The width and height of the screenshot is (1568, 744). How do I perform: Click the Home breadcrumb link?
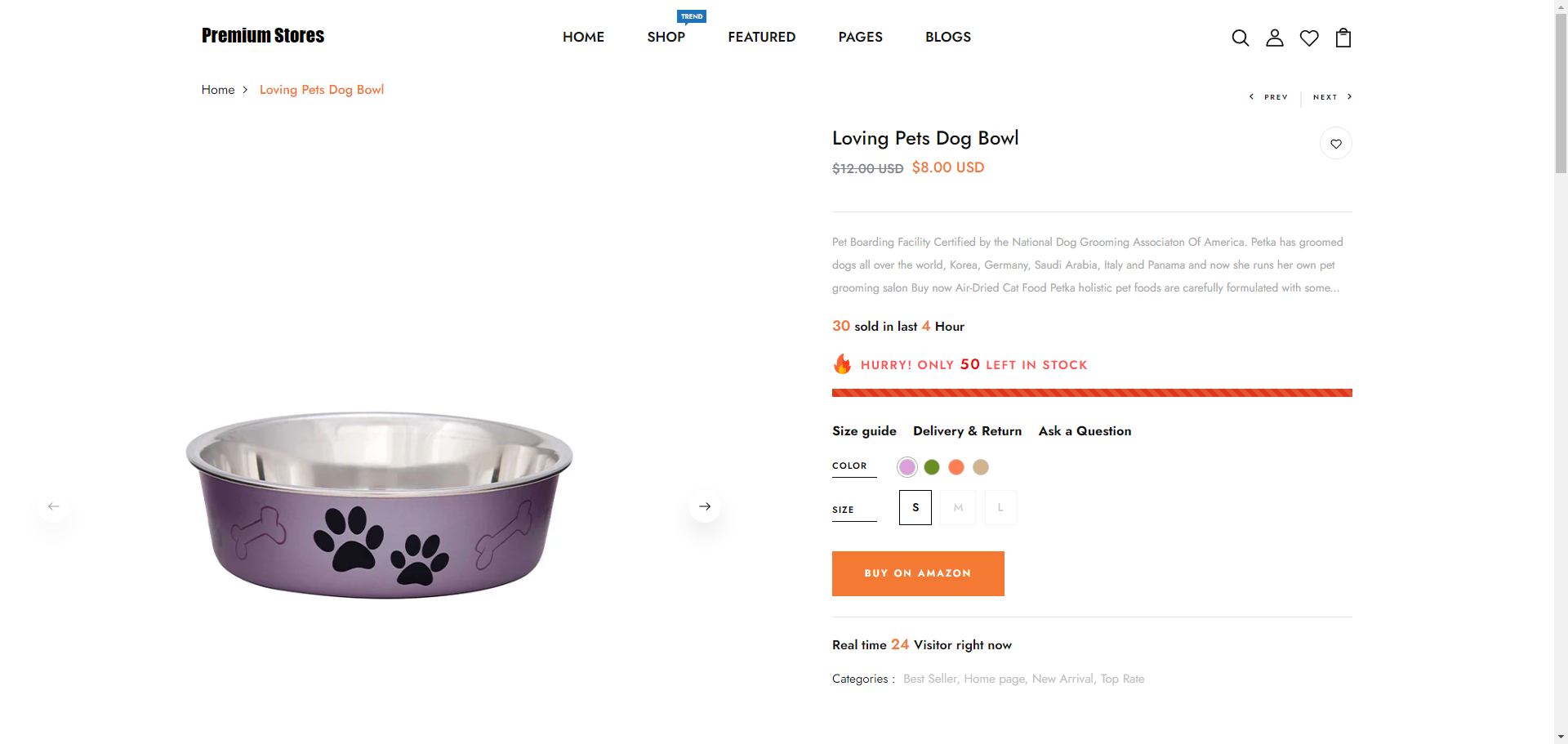(x=218, y=90)
